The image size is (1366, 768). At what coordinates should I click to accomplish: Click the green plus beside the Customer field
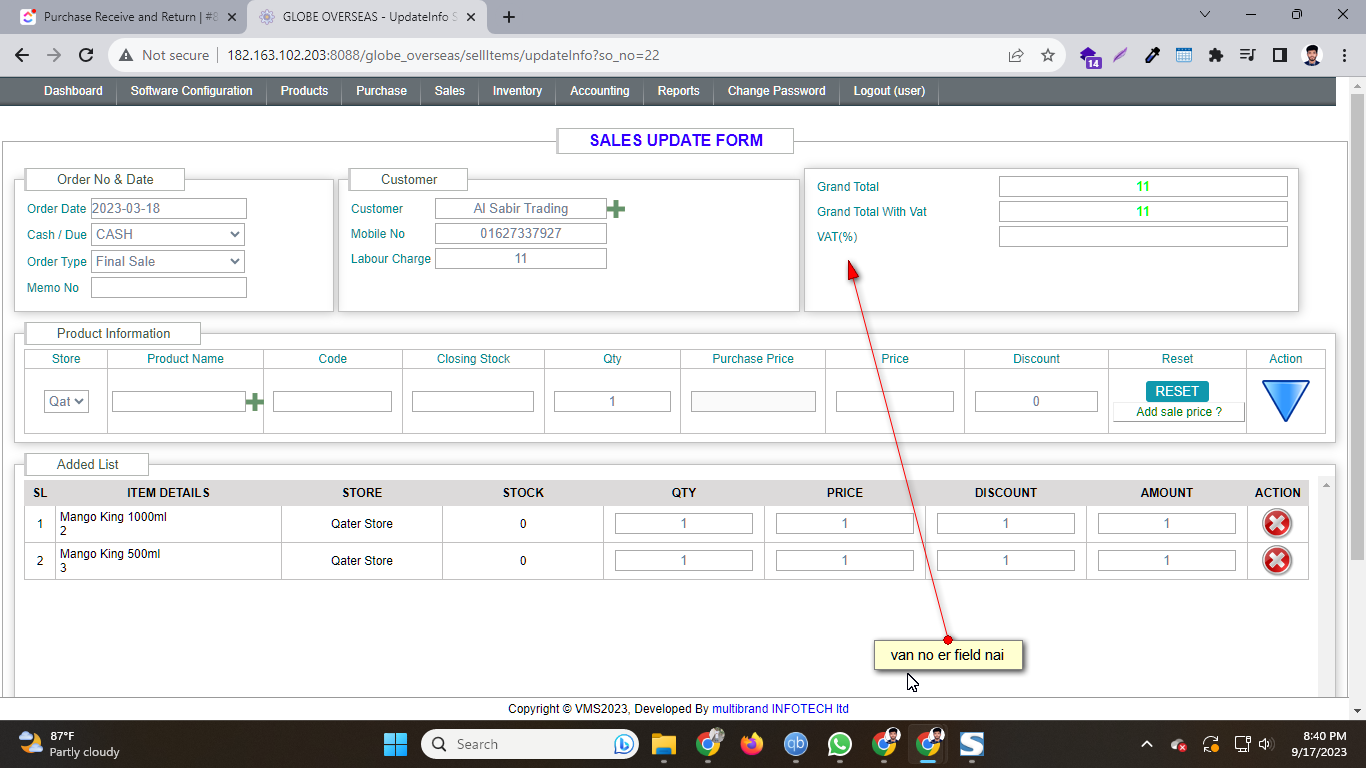pos(616,209)
